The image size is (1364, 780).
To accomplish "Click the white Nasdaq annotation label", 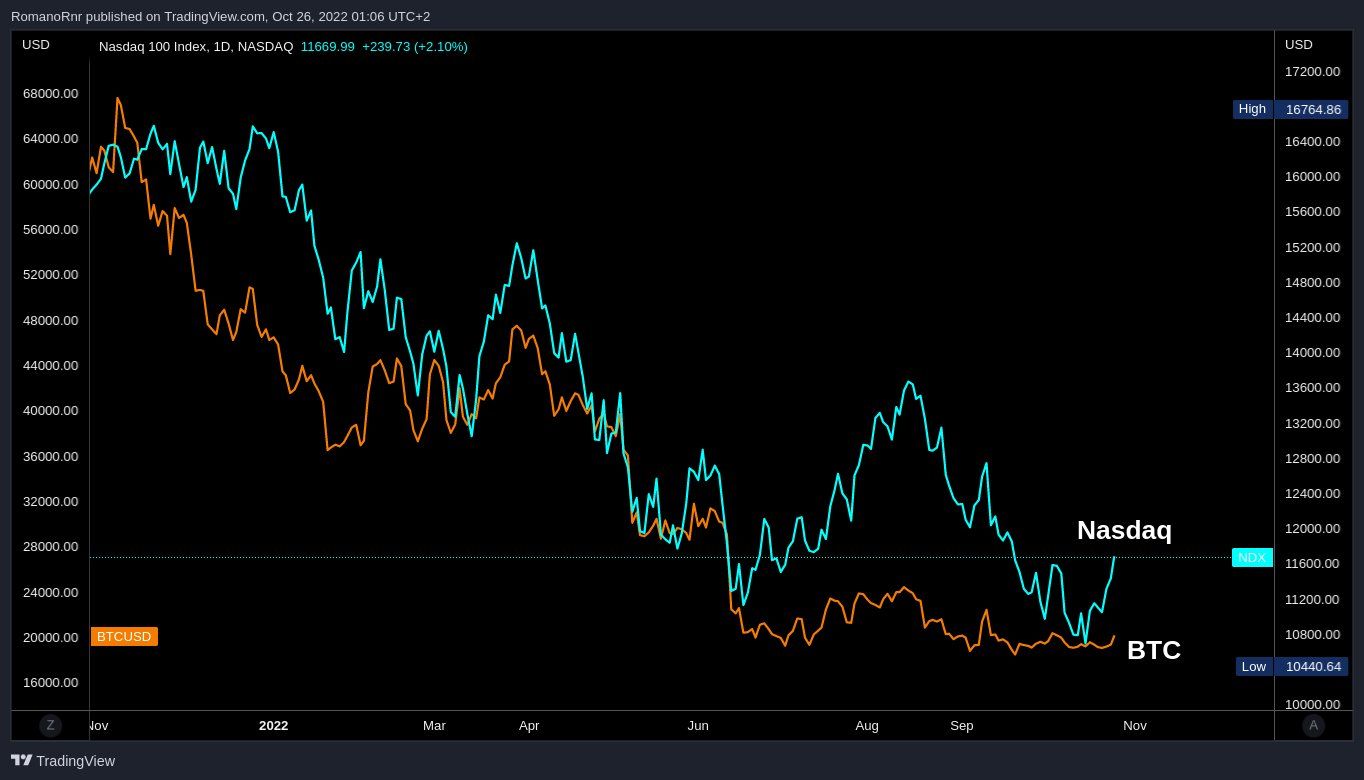I will [x=1124, y=530].
